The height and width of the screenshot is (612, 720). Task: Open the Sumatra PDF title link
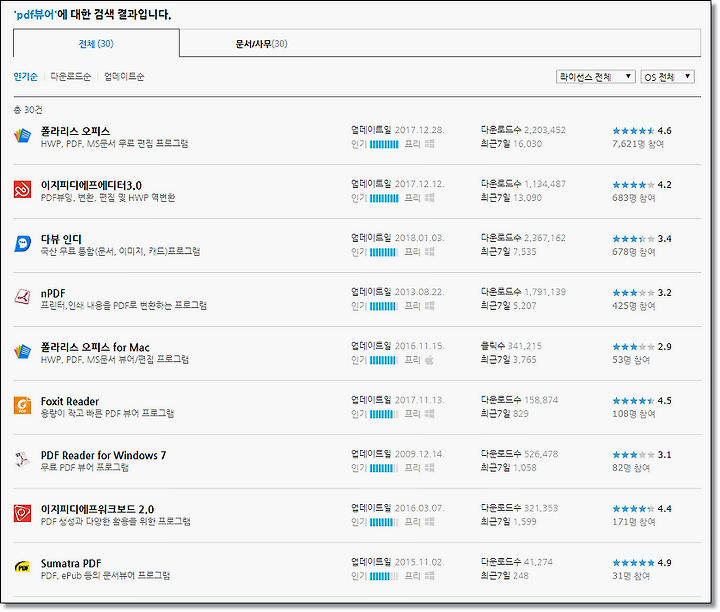(x=71, y=563)
